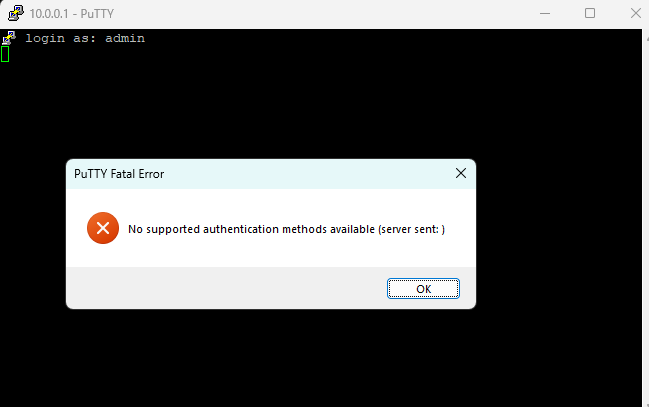Click the gray dialog footer beside OK
This screenshot has width=649, height=407.
(x=226, y=288)
